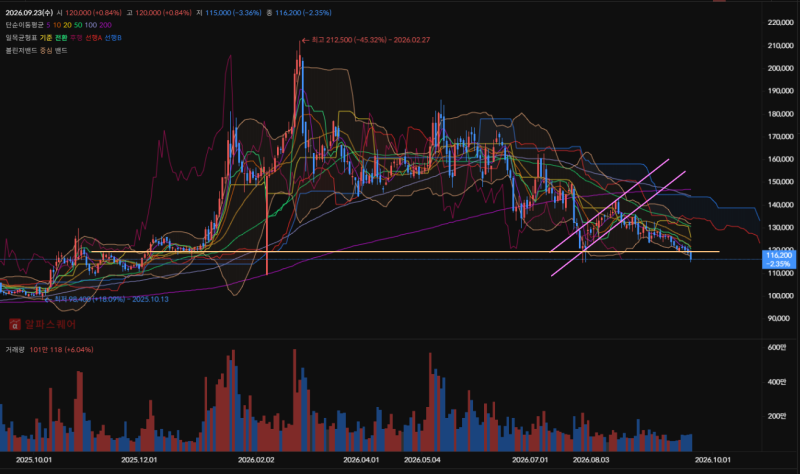
Task: Click 100,000 on the price axis
Action: pos(780,296)
